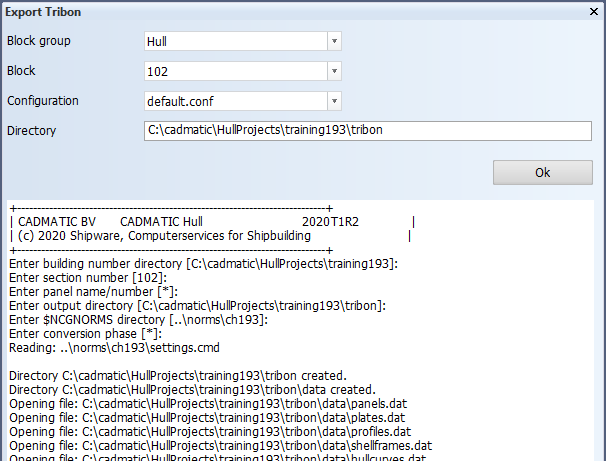Click the Block group label
The width and height of the screenshot is (606, 461).
[x=39, y=41]
